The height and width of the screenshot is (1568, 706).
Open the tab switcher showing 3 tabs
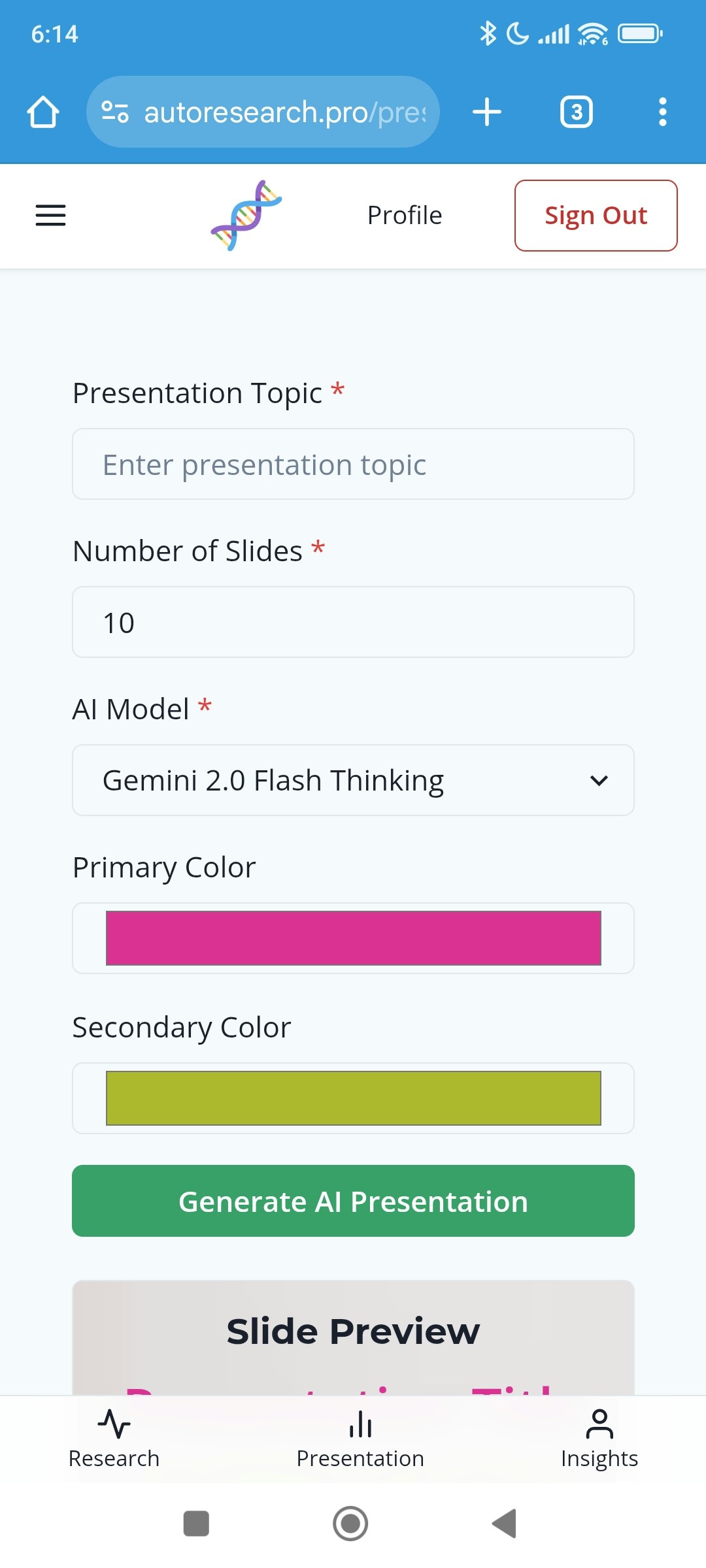pyautogui.click(x=576, y=112)
